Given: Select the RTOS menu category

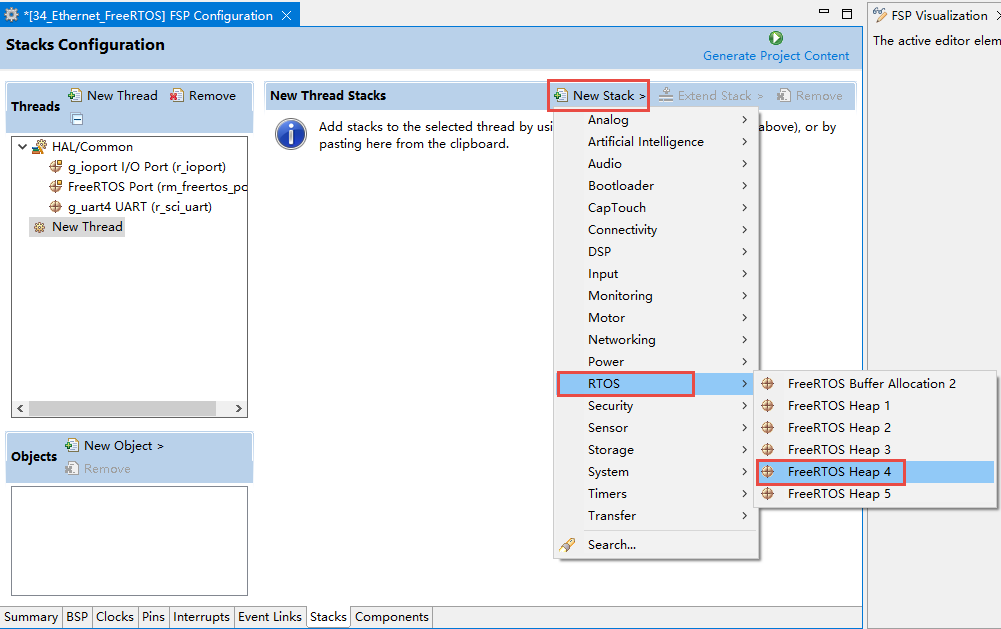Looking at the screenshot, I should click(656, 384).
